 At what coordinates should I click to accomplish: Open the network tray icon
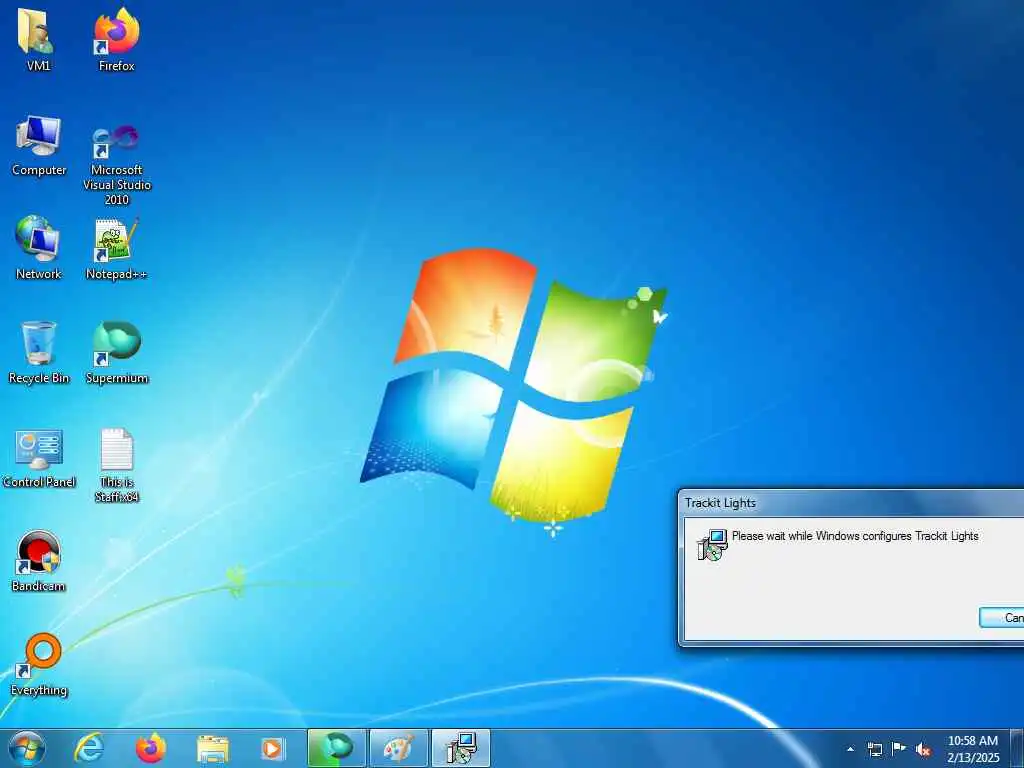click(874, 749)
